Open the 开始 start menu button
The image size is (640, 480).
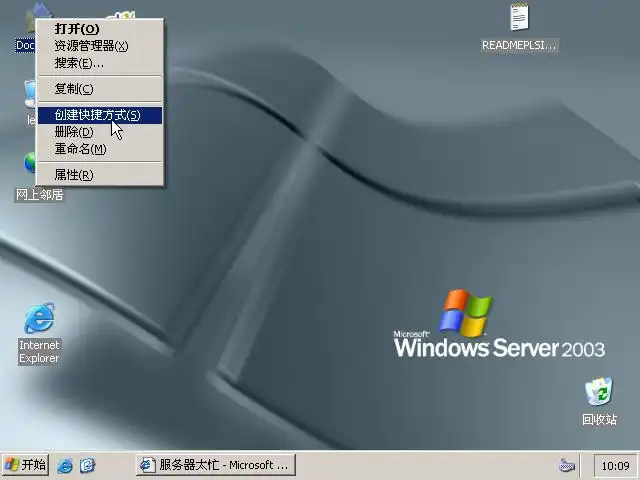coord(25,465)
